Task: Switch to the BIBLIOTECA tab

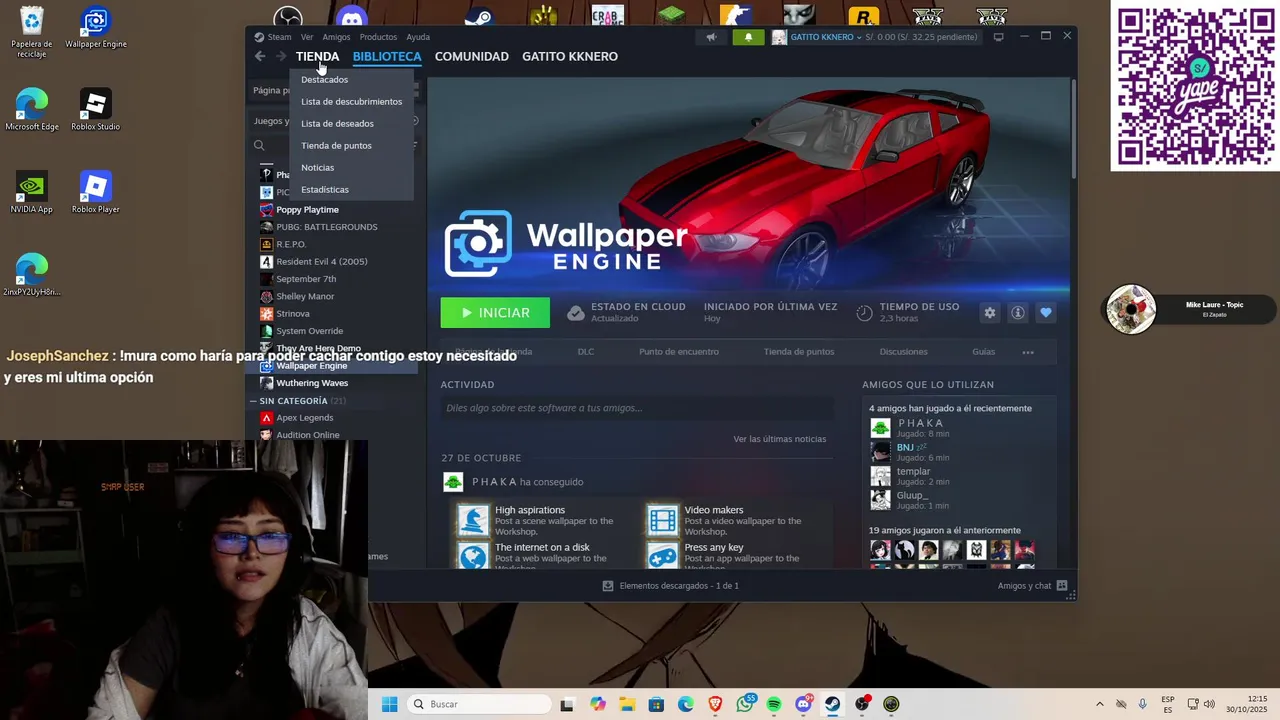Action: tap(387, 56)
